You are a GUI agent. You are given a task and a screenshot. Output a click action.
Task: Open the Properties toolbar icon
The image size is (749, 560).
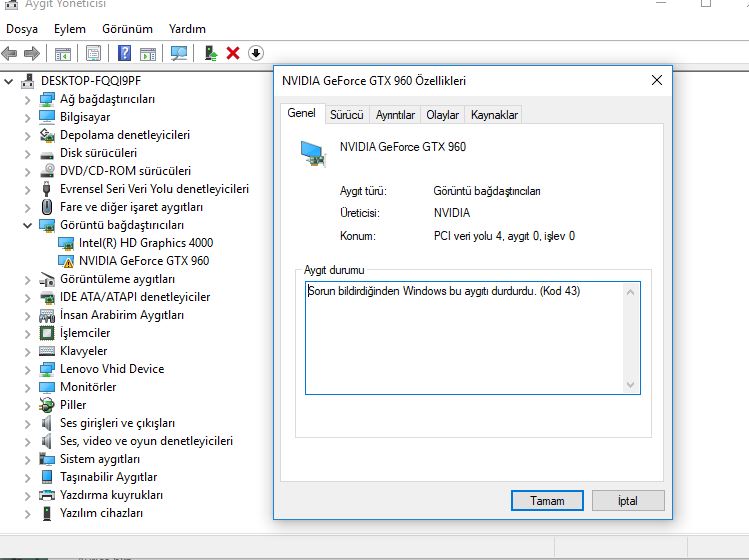(x=94, y=53)
